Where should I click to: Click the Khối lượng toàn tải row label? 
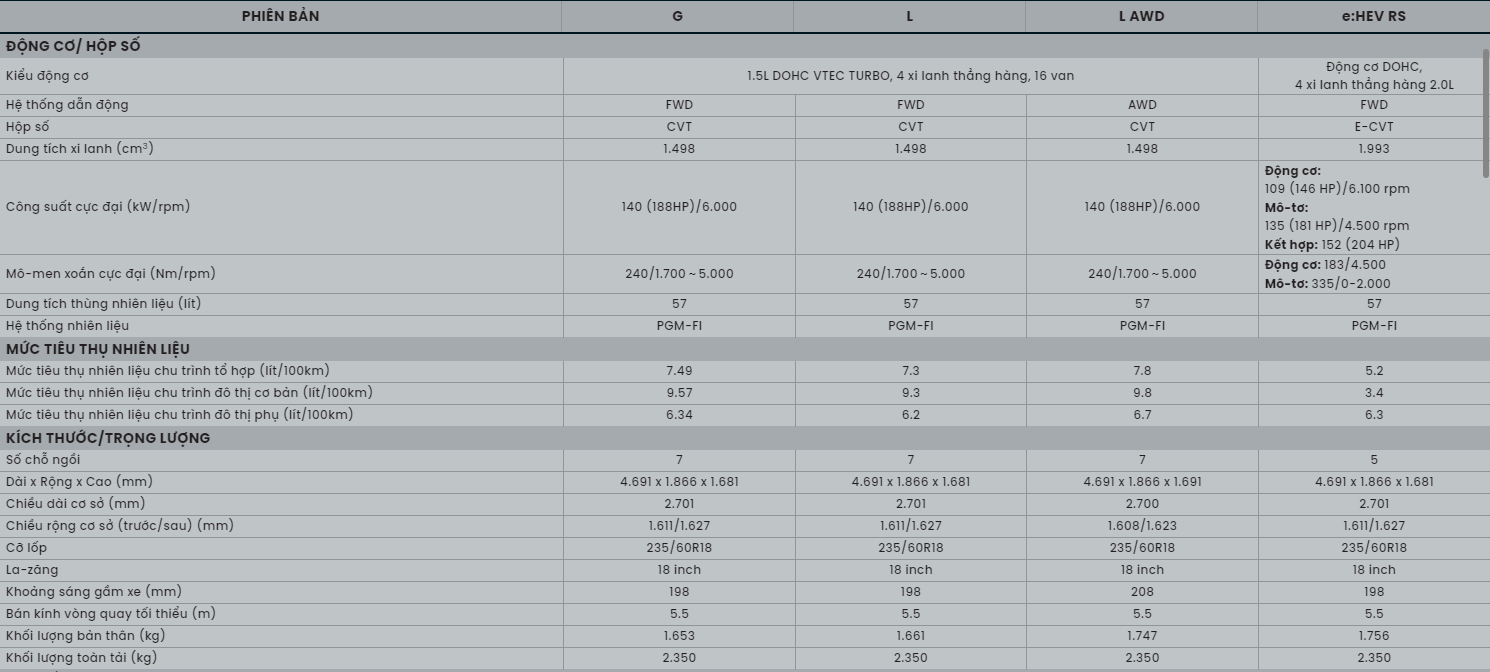coord(81,658)
